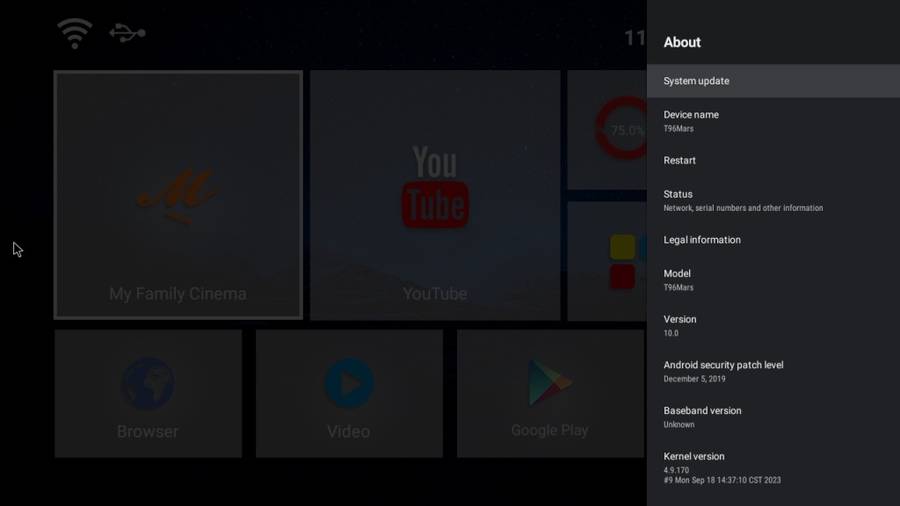This screenshot has height=506, width=900.
Task: Launch the Google Play store icon
Action: [x=549, y=384]
